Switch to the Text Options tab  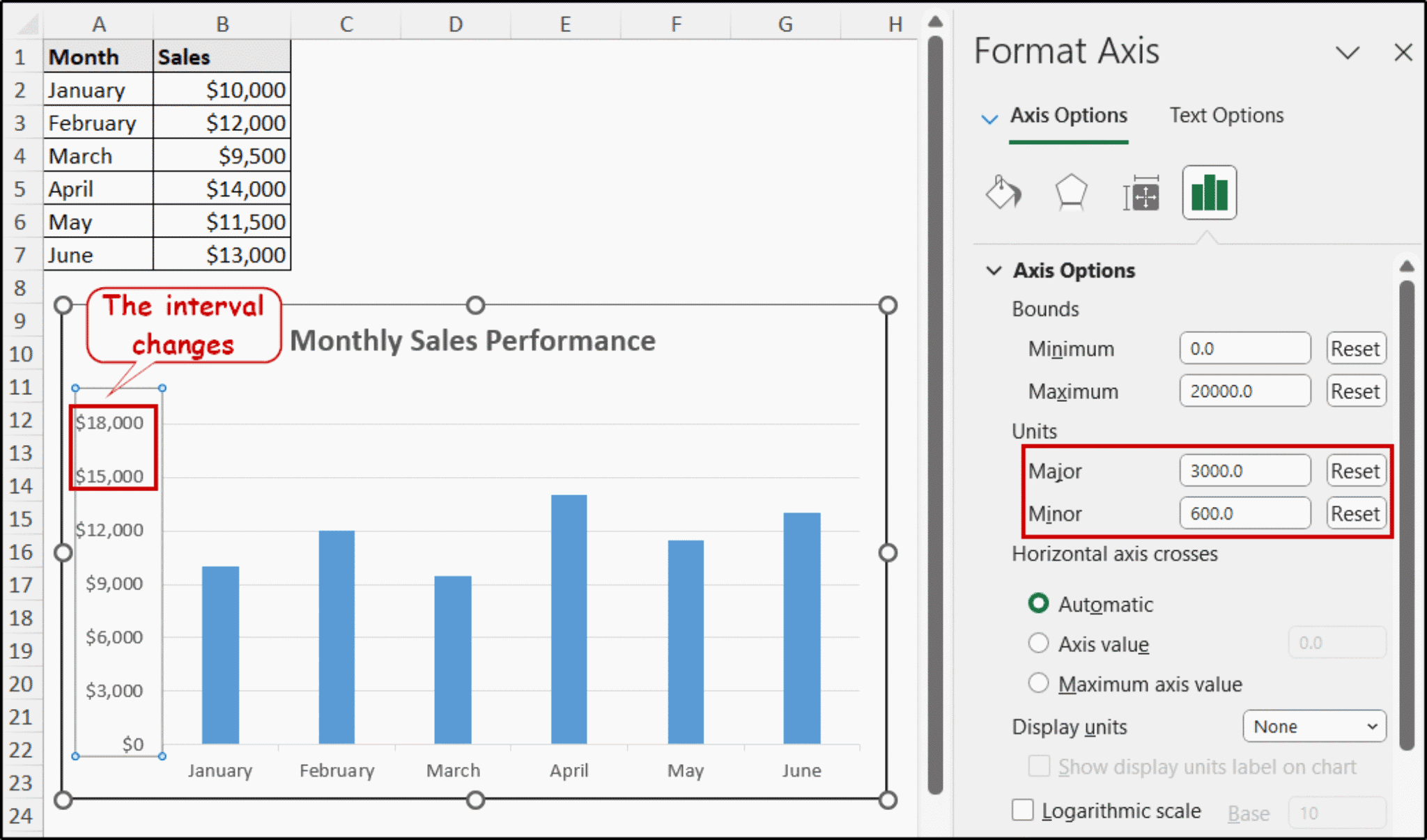click(x=1226, y=115)
